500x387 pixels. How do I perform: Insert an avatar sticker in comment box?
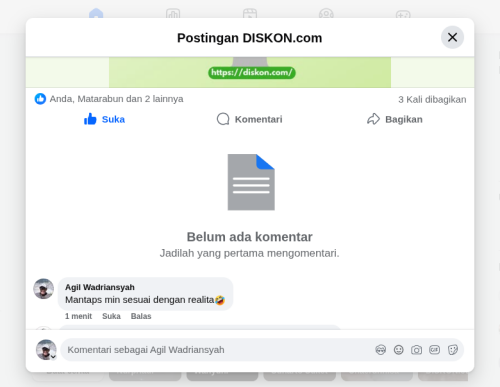pos(380,350)
